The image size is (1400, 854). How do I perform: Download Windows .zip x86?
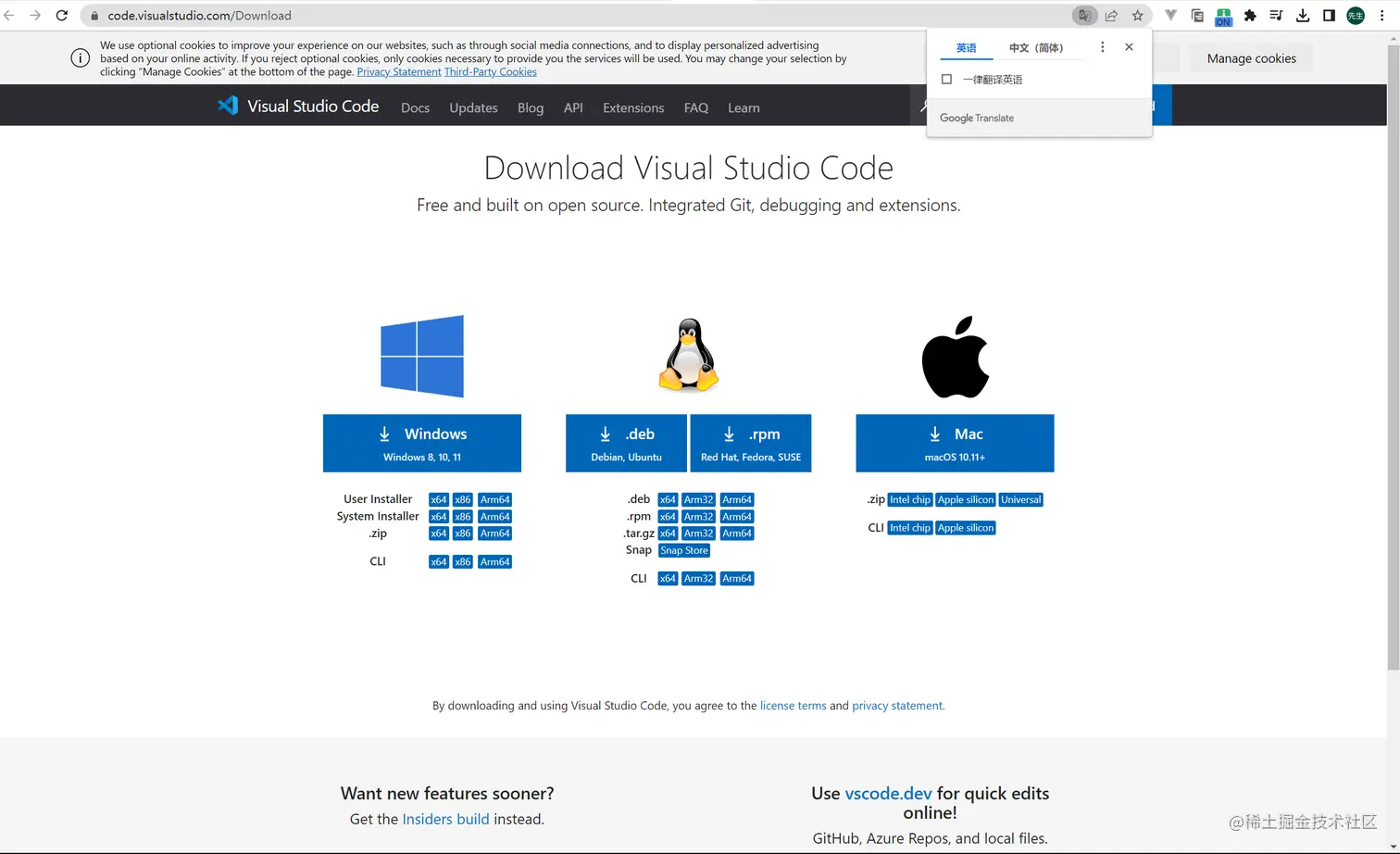click(463, 534)
